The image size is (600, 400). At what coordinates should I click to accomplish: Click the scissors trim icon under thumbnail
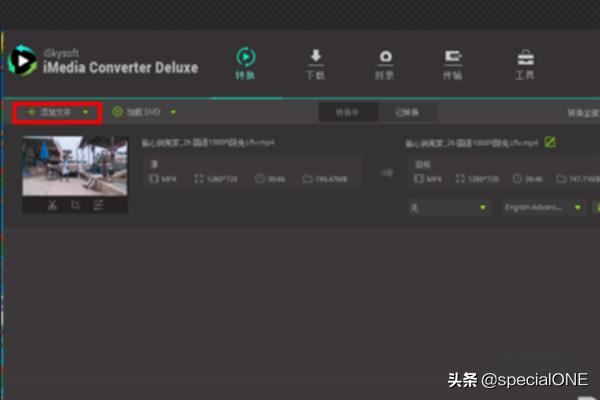(x=52, y=205)
